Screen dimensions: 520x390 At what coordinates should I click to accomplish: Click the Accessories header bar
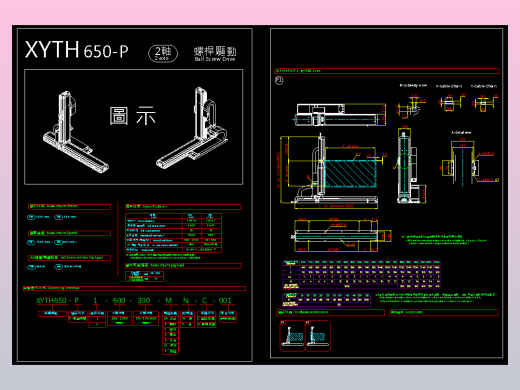pos(444,313)
